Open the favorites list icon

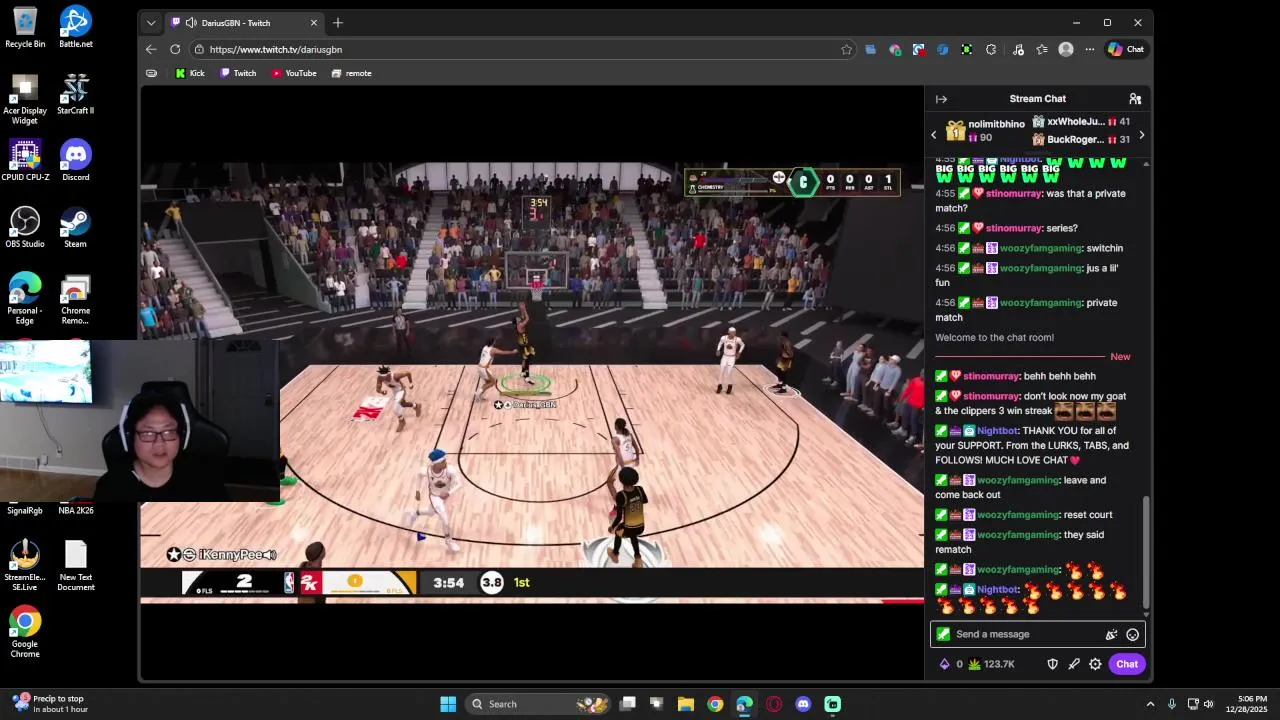[x=1042, y=49]
